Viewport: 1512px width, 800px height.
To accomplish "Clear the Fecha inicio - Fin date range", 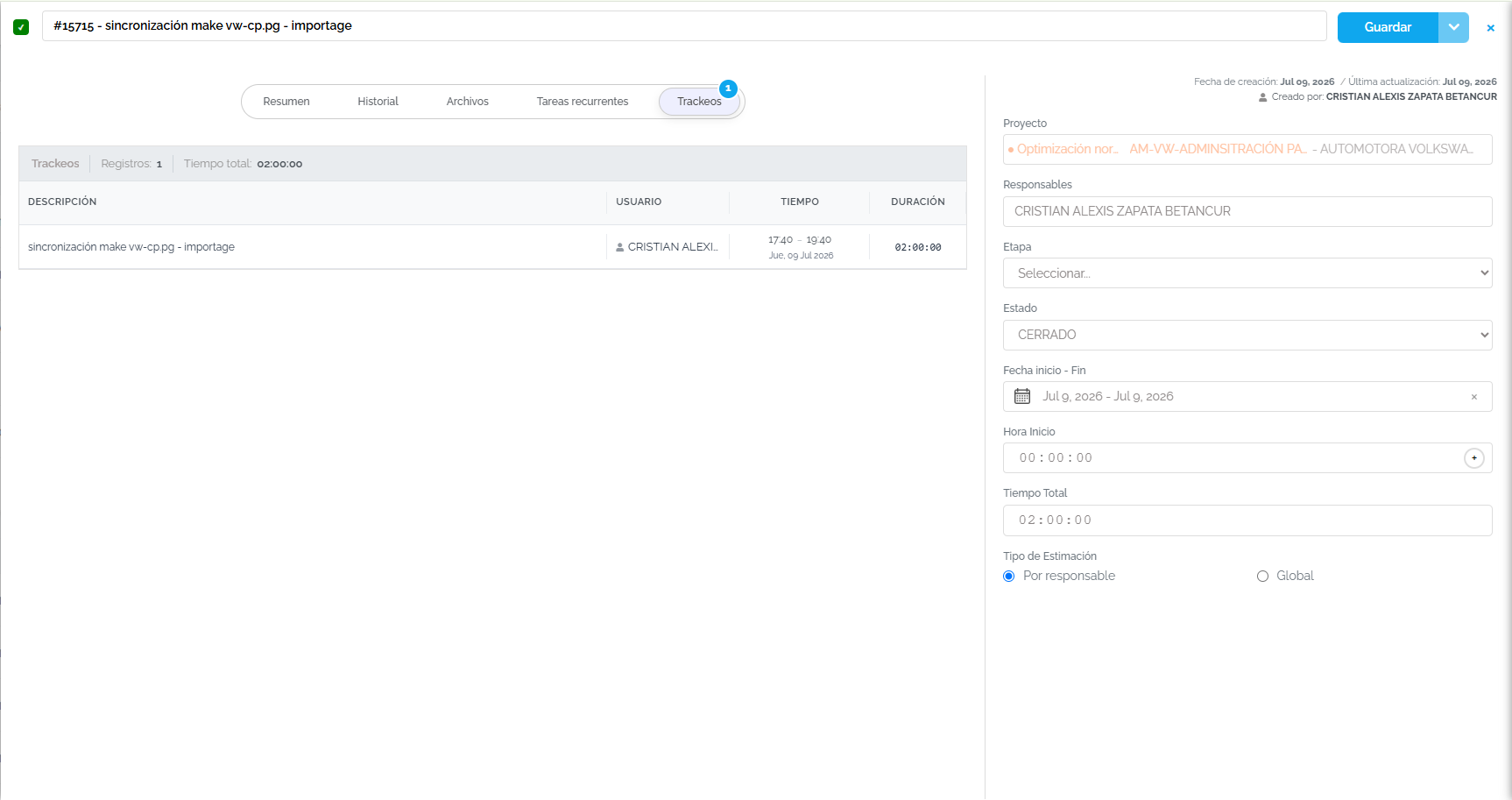I will pyautogui.click(x=1474, y=397).
